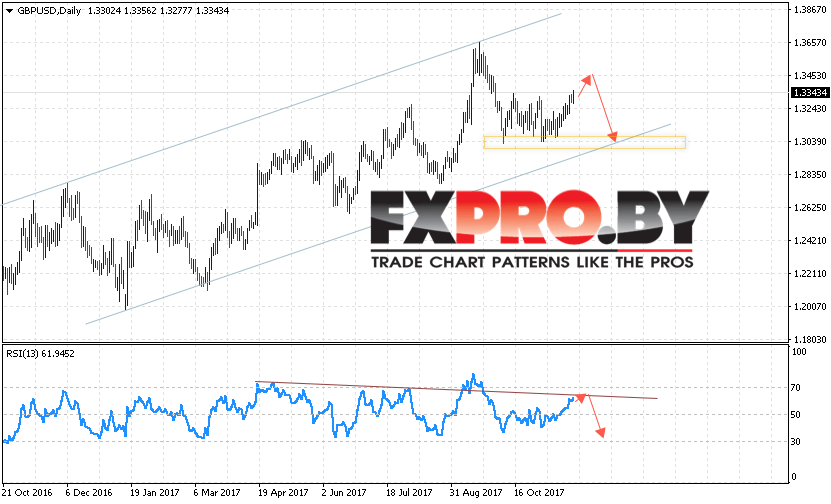Select the high value 1.33562 in header
The height and width of the screenshot is (504, 831).
coord(140,11)
